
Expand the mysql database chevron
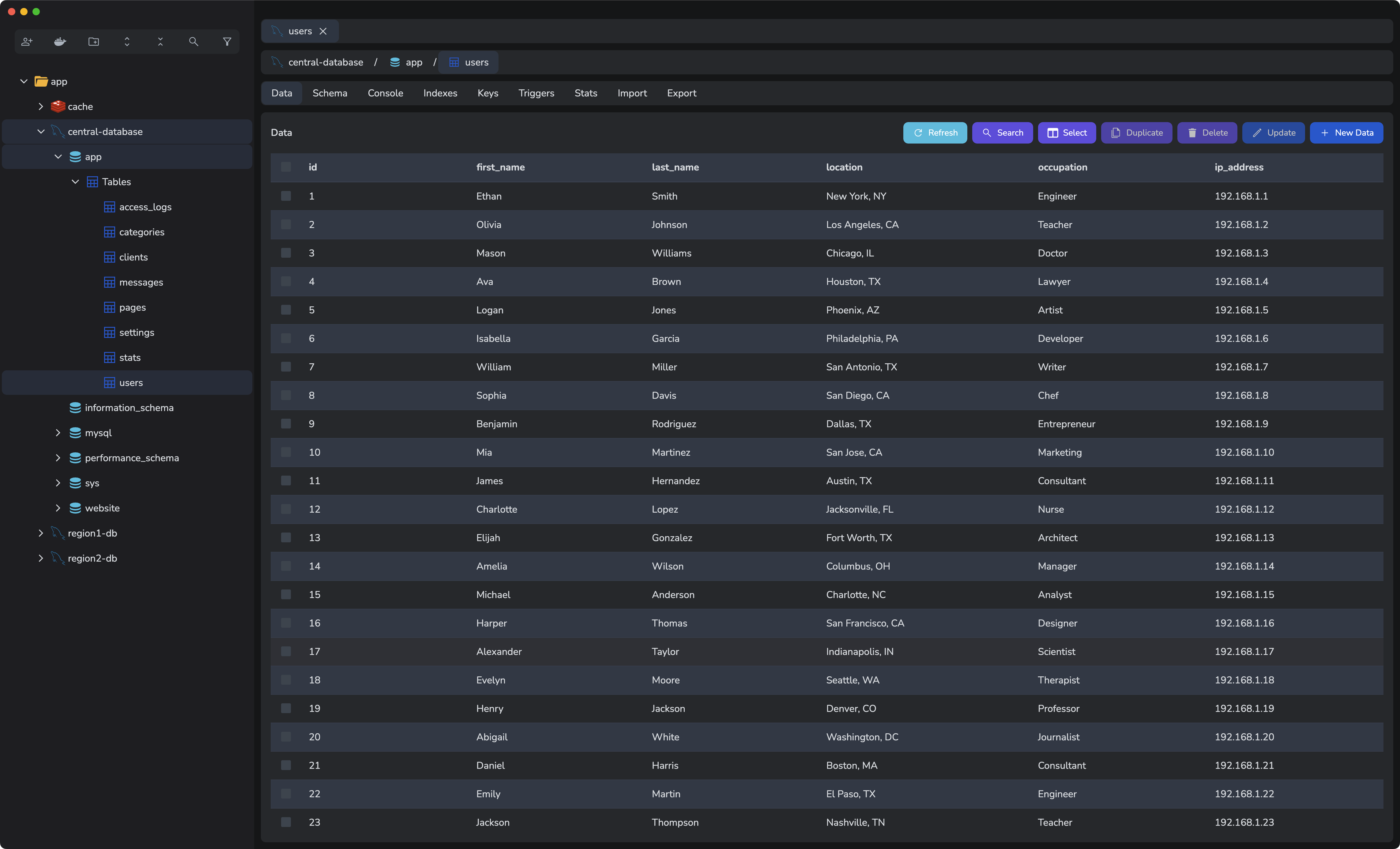(58, 433)
